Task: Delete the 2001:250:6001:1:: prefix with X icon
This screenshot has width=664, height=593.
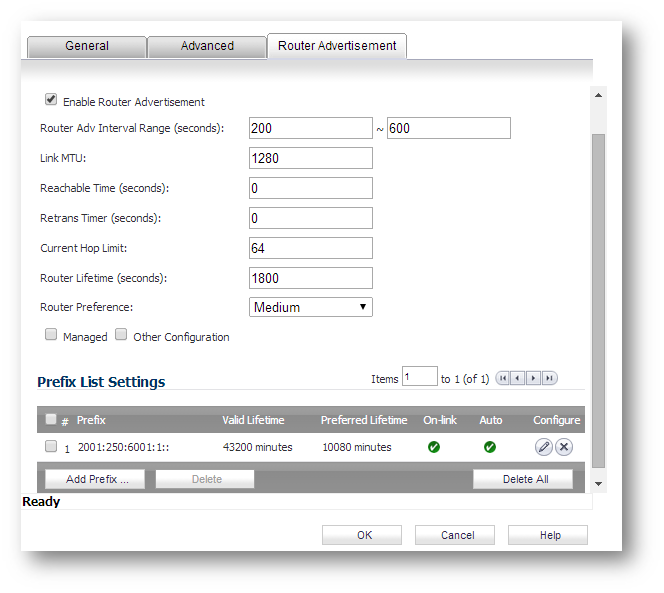Action: coord(564,447)
